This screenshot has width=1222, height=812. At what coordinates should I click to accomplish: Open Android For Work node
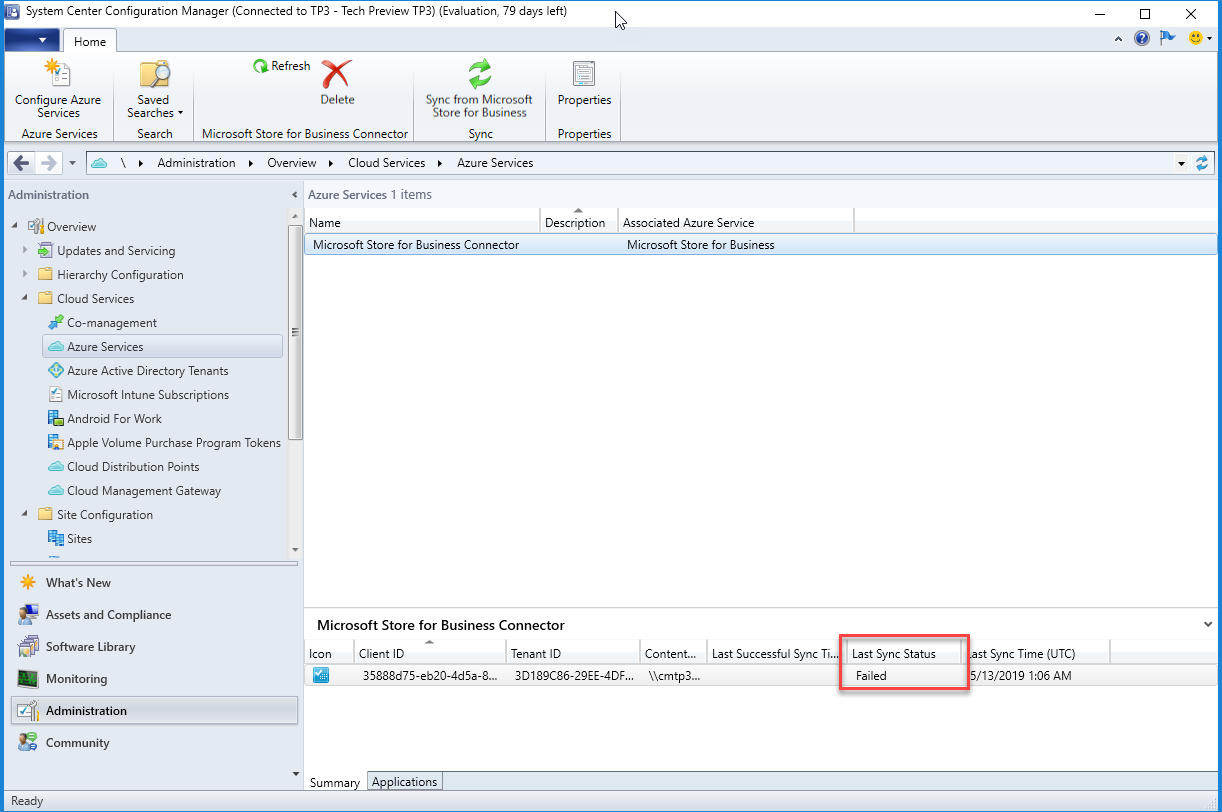pyautogui.click(x=114, y=419)
